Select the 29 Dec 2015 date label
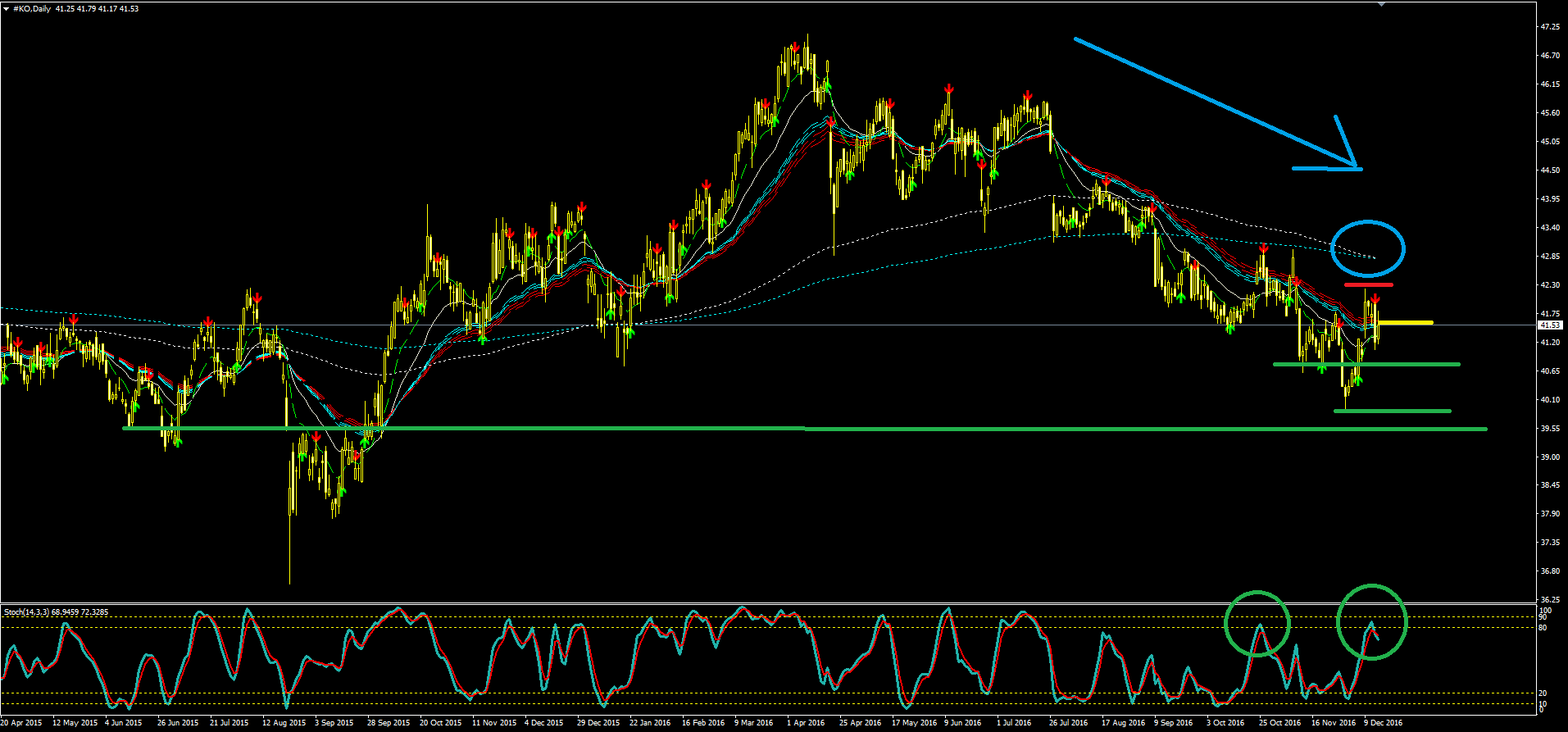1568x732 pixels. pyautogui.click(x=598, y=723)
